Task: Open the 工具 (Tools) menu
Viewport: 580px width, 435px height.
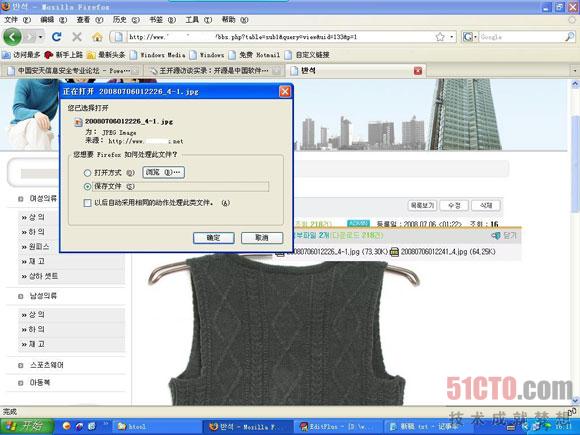Action: (x=198, y=20)
